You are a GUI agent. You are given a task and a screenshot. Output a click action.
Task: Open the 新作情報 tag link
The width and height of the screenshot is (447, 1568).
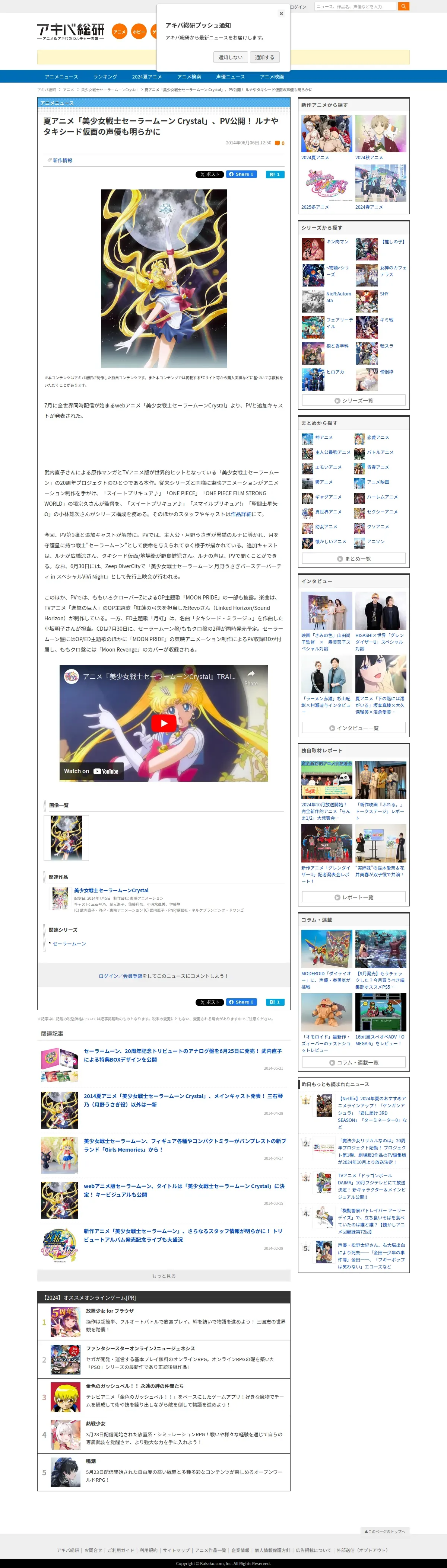[x=62, y=161]
